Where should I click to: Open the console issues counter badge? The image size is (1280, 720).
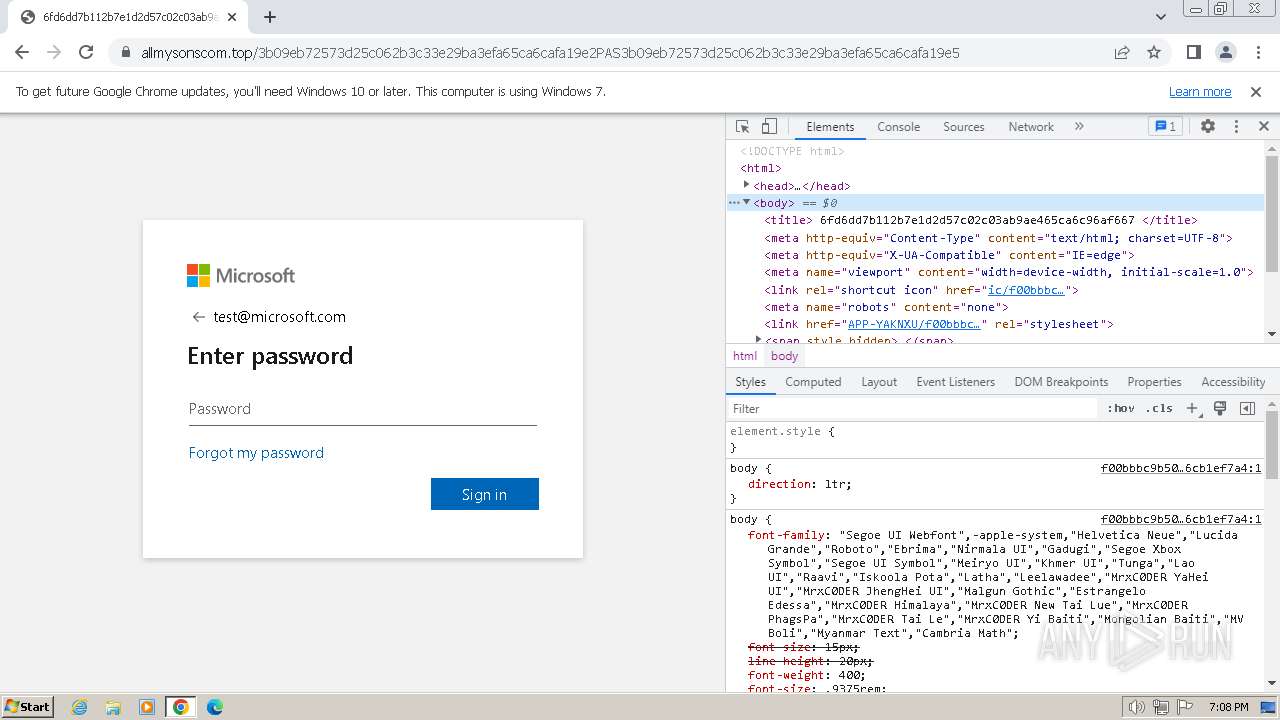(1165, 127)
